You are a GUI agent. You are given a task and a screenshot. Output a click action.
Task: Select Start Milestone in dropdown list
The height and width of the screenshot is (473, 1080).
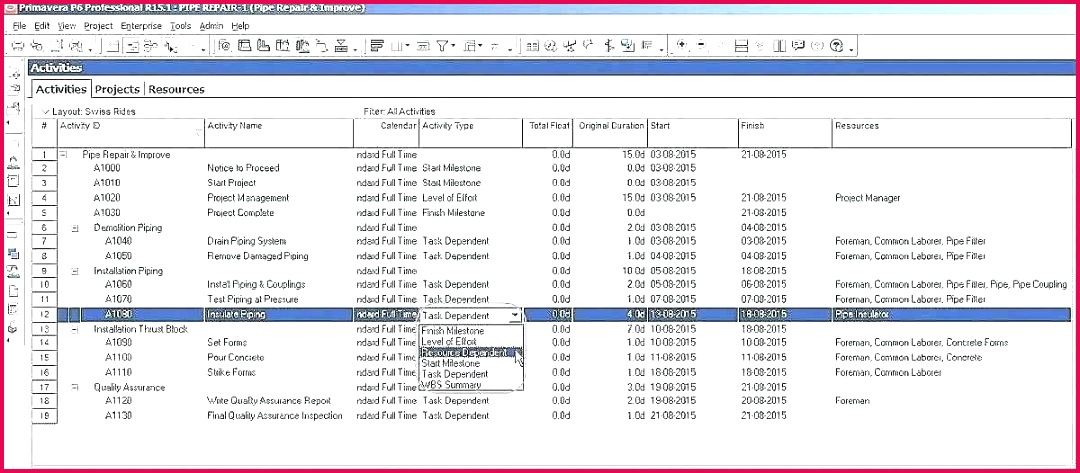pos(471,363)
